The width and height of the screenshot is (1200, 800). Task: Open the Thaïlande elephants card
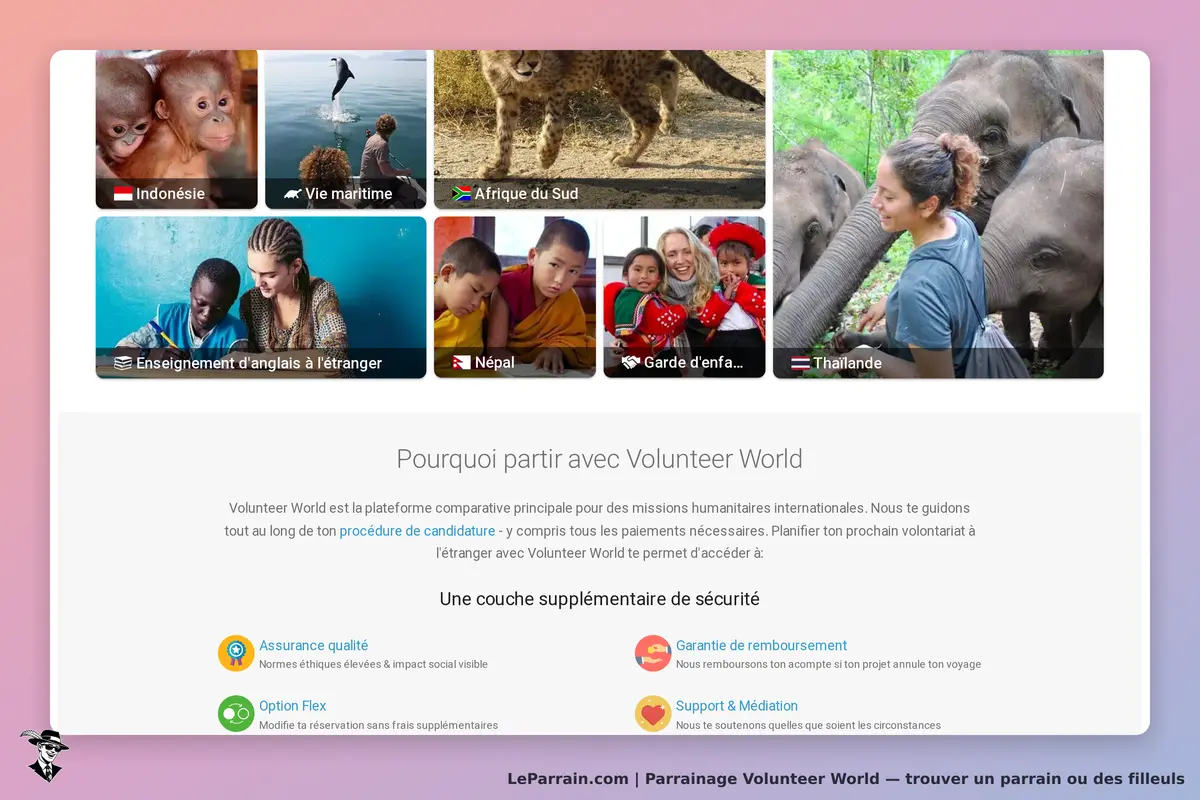pyautogui.click(x=938, y=214)
